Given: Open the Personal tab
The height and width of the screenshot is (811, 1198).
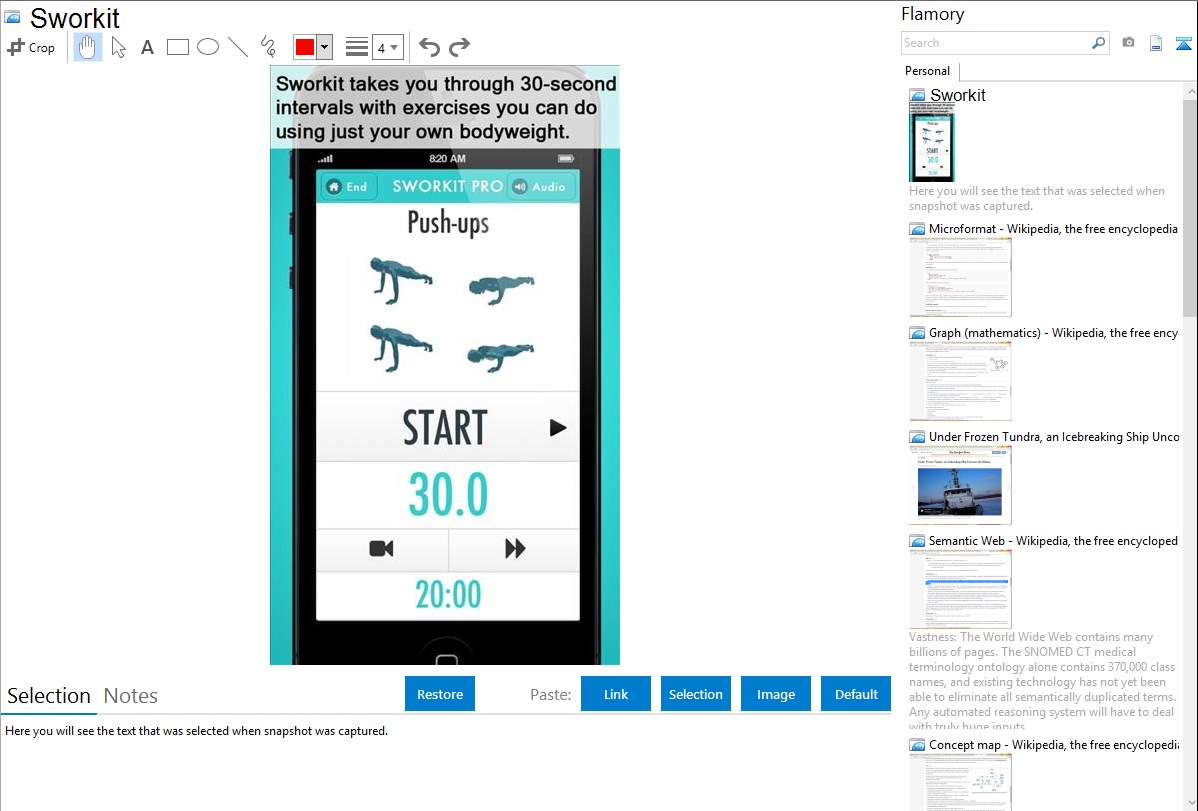Looking at the screenshot, I should click(927, 71).
